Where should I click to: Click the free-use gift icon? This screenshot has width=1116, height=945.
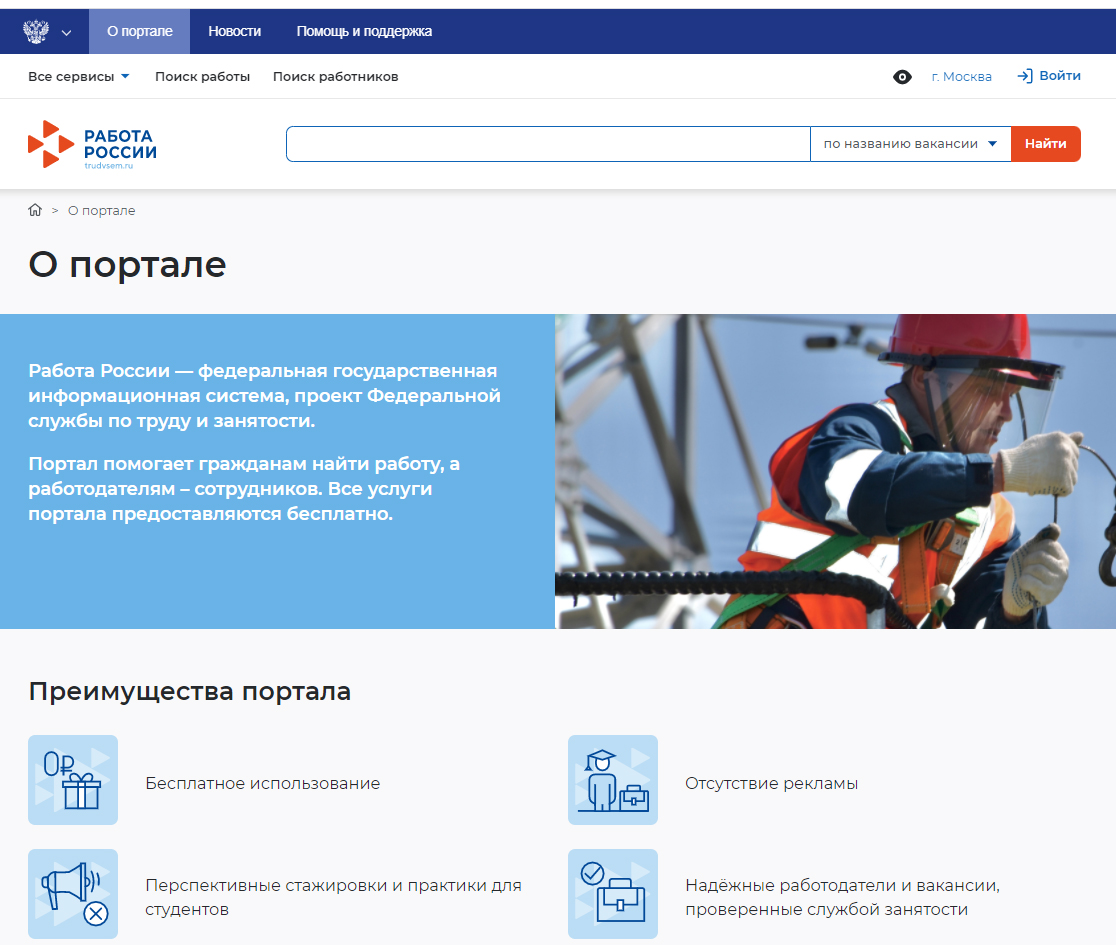73,780
